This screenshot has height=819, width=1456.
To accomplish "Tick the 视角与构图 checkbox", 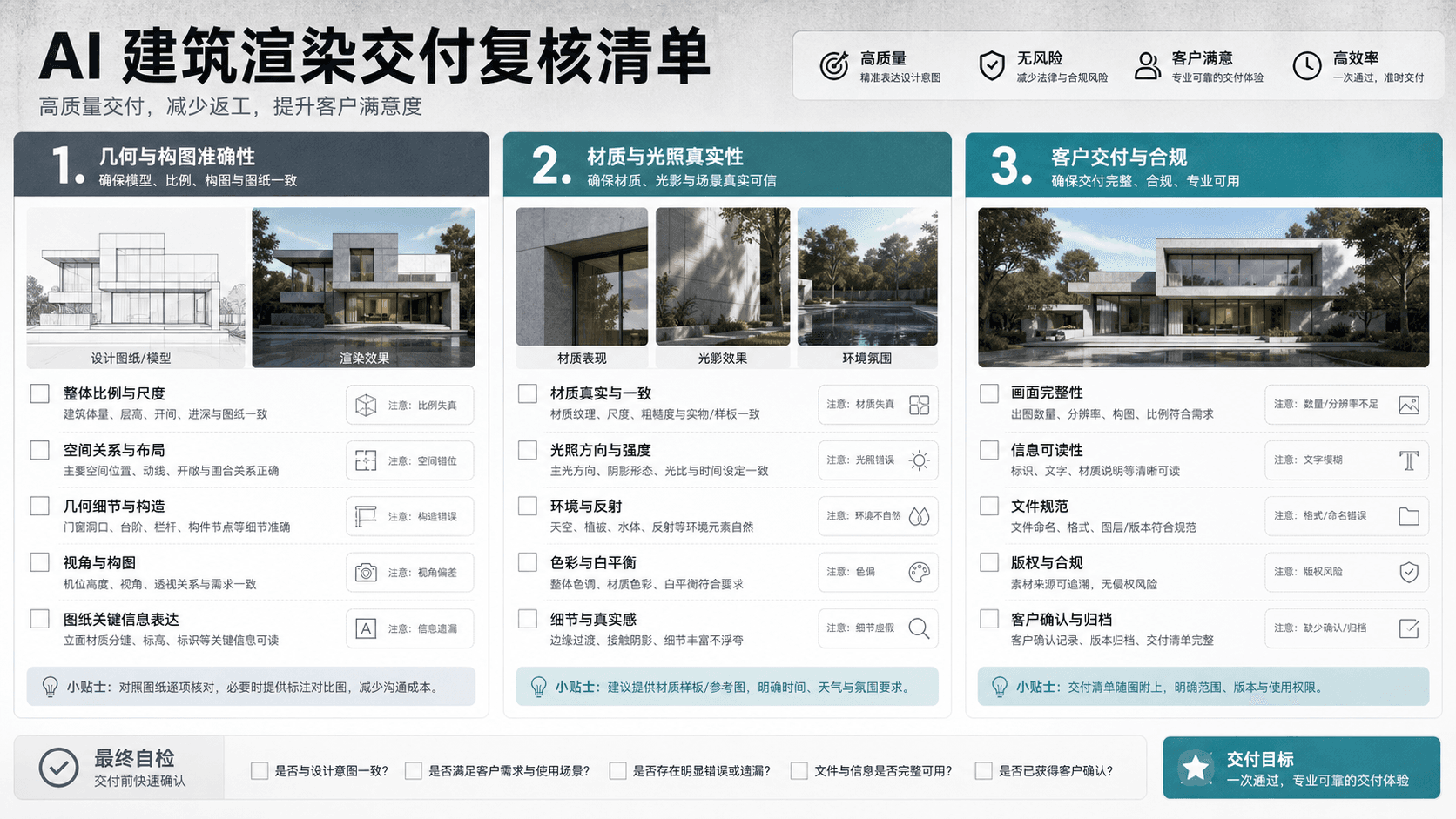I will click(40, 562).
